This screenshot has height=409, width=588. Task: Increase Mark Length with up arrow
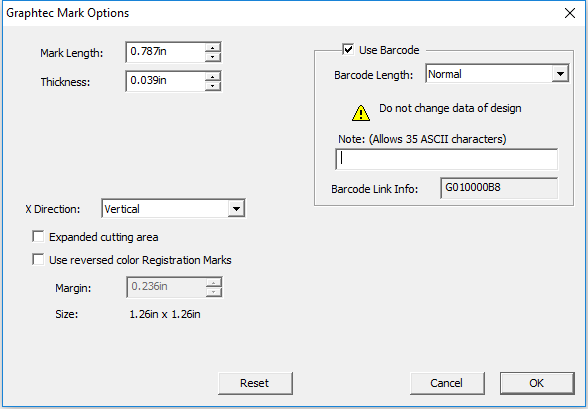213,48
